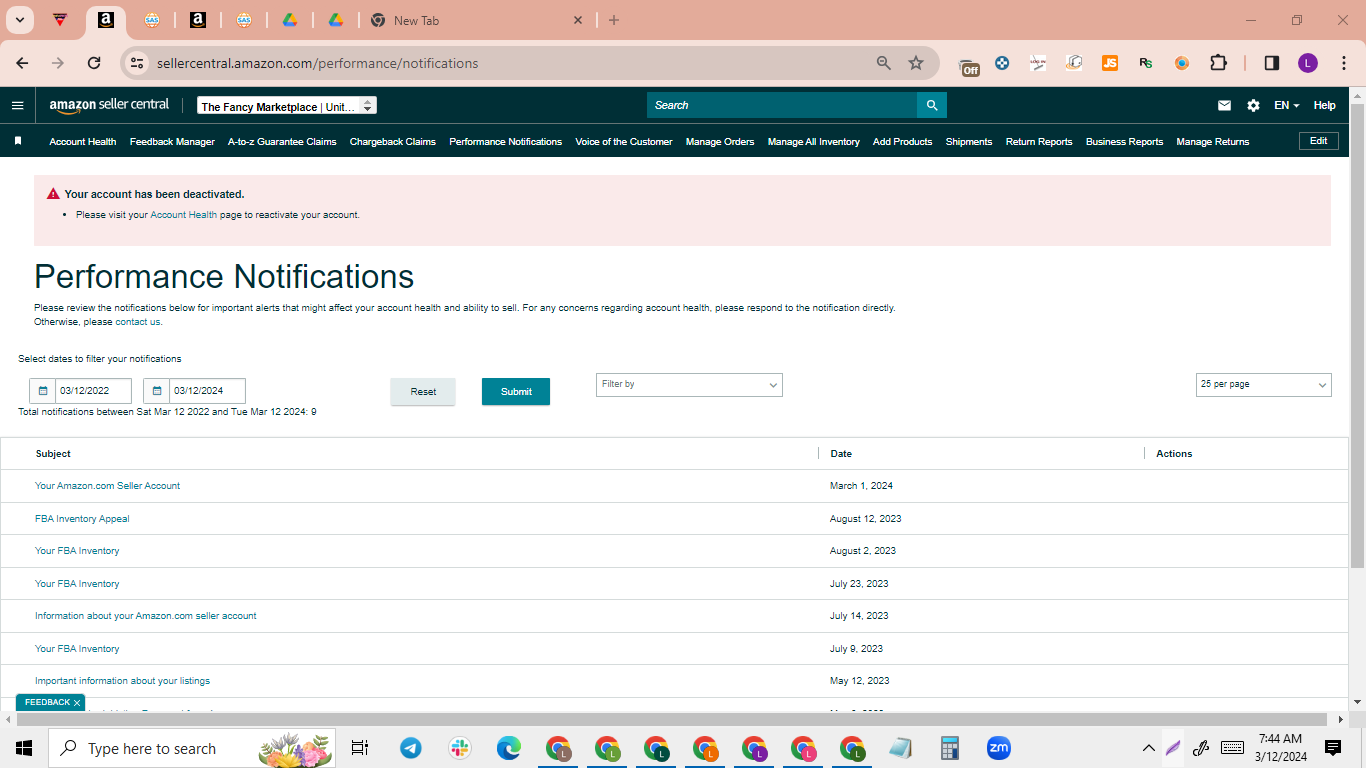Open the Chrome tab search chevron
The height and width of the screenshot is (768, 1366).
(x=19, y=20)
